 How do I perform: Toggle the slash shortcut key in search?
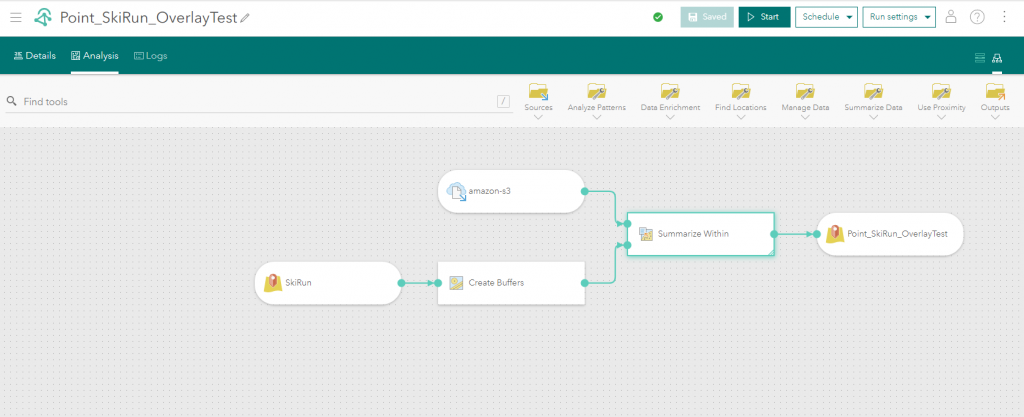503,101
